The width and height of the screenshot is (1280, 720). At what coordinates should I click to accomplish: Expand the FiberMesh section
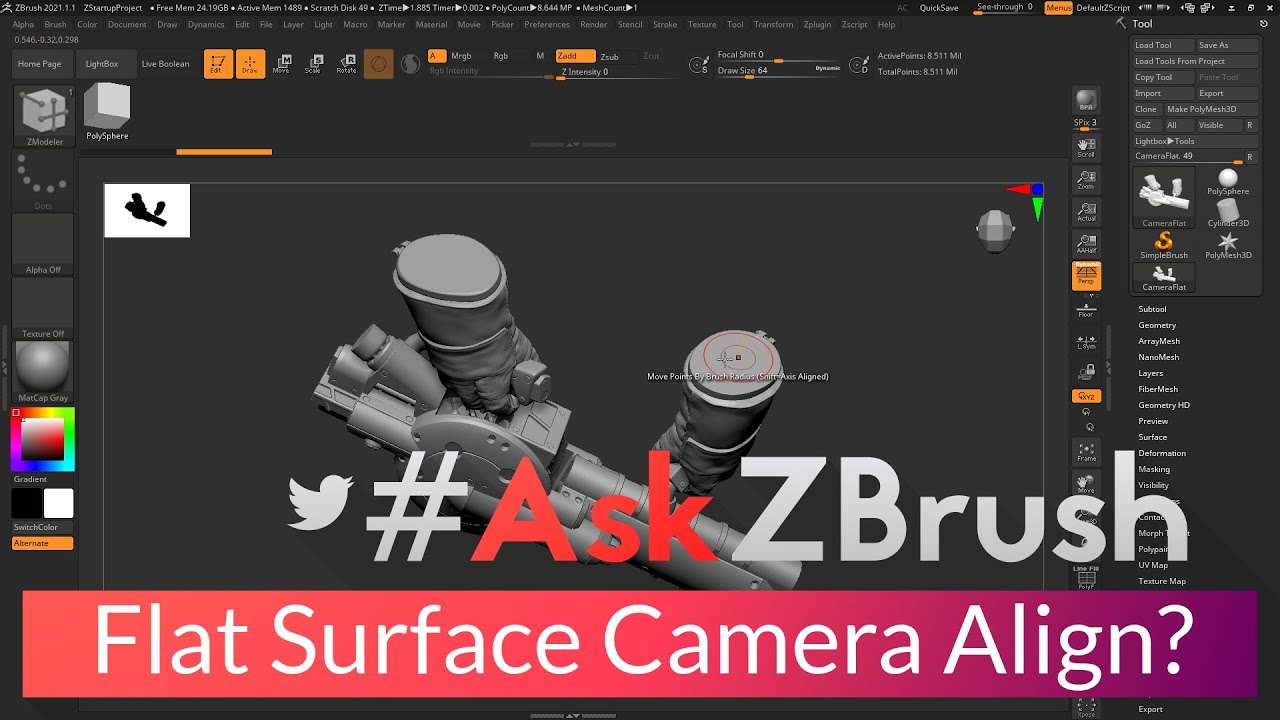1158,389
